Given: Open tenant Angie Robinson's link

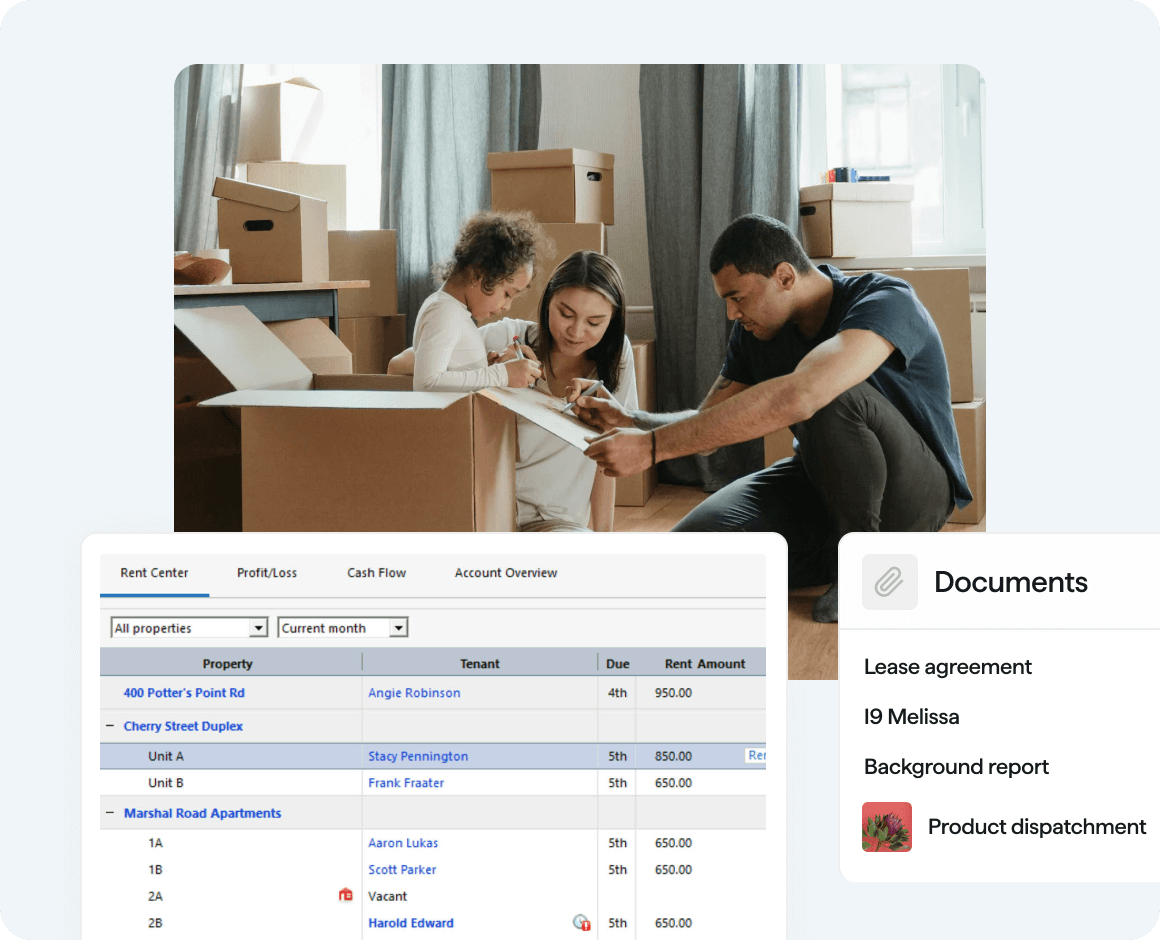Looking at the screenshot, I should tap(414, 693).
